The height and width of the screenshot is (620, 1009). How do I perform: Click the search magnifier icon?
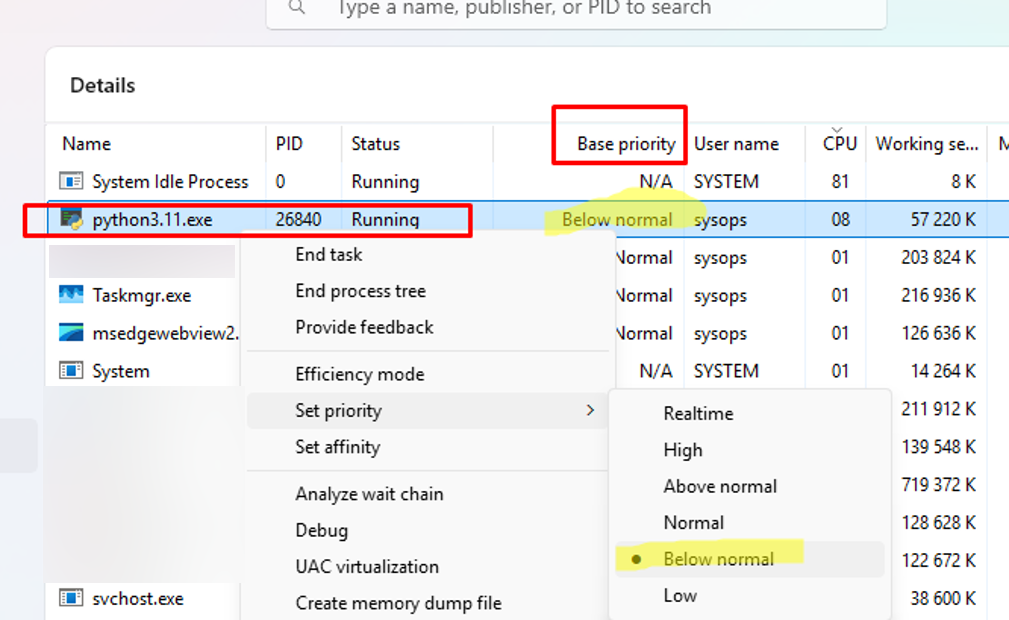coord(297,6)
